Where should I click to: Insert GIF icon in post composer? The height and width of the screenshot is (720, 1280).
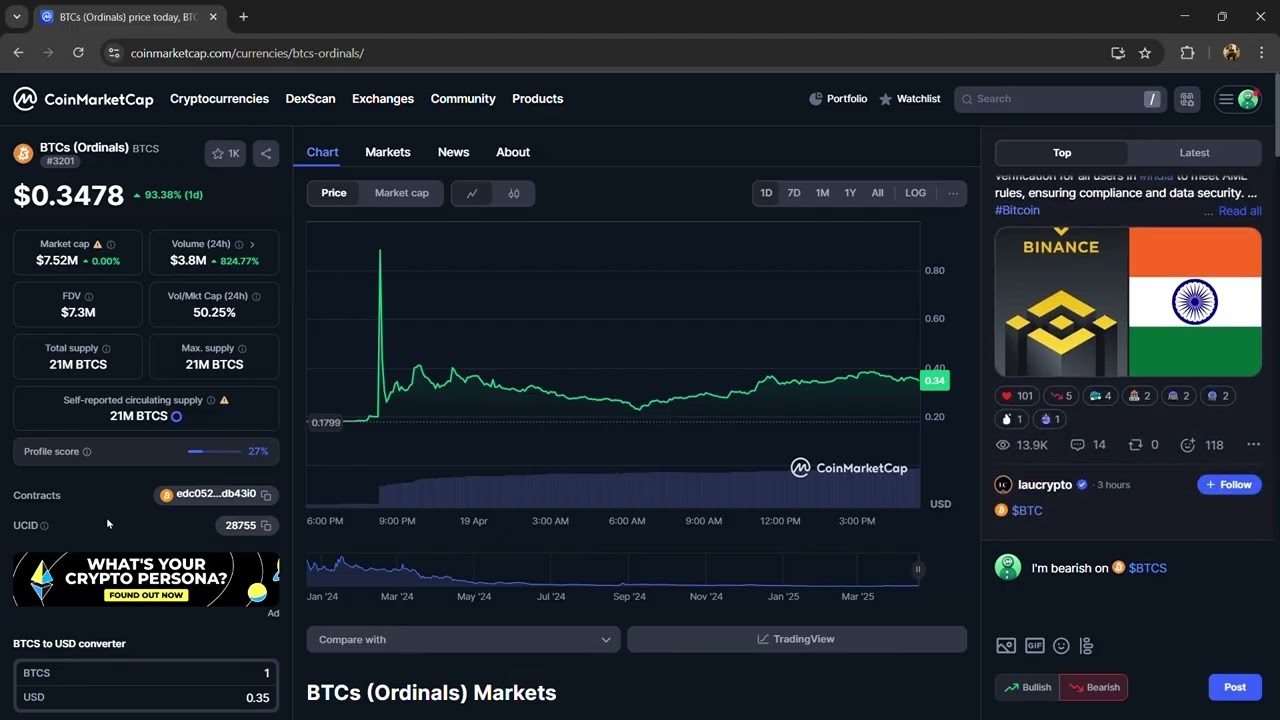click(x=1034, y=646)
